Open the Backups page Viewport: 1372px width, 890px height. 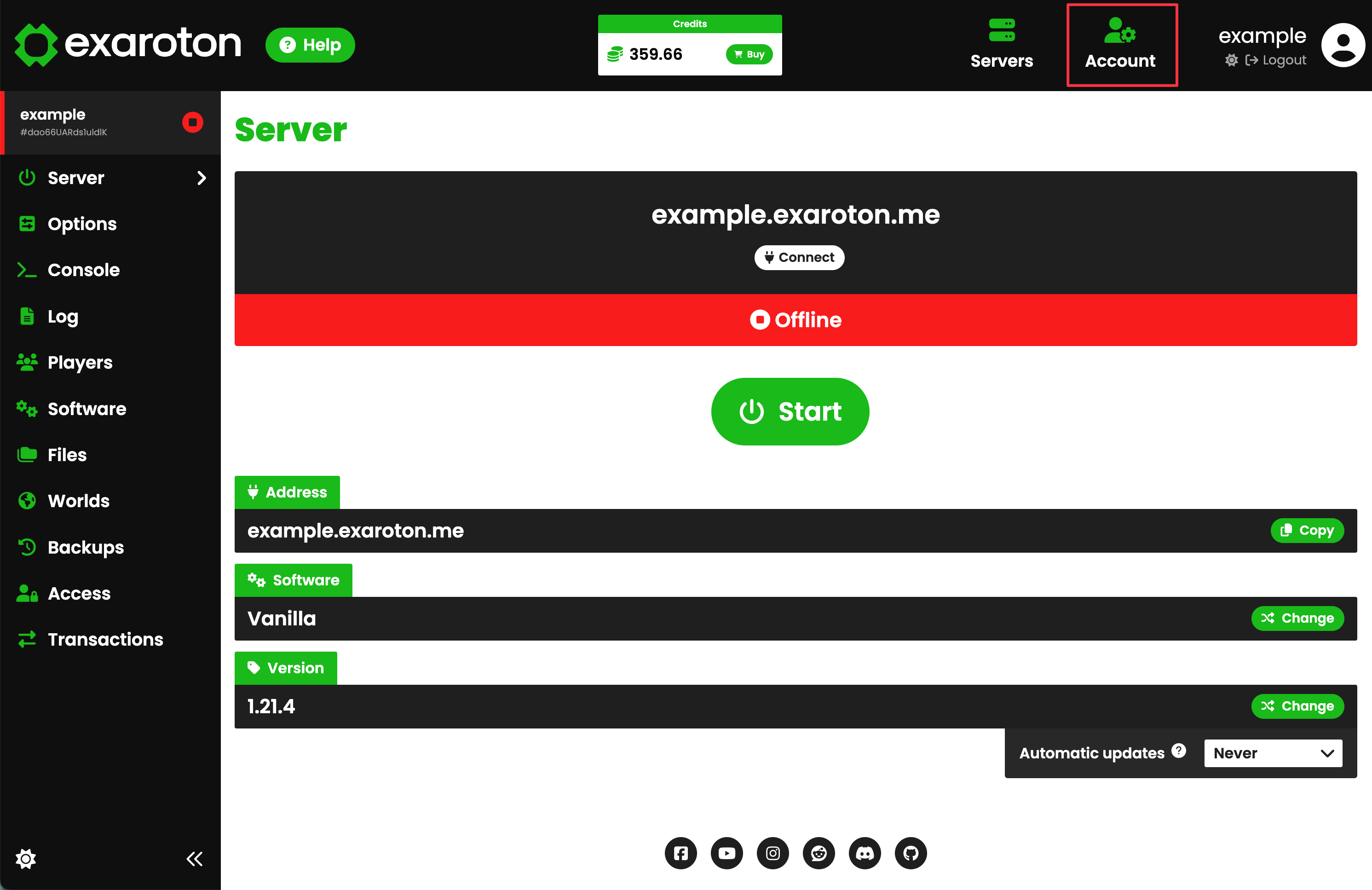(x=111, y=546)
